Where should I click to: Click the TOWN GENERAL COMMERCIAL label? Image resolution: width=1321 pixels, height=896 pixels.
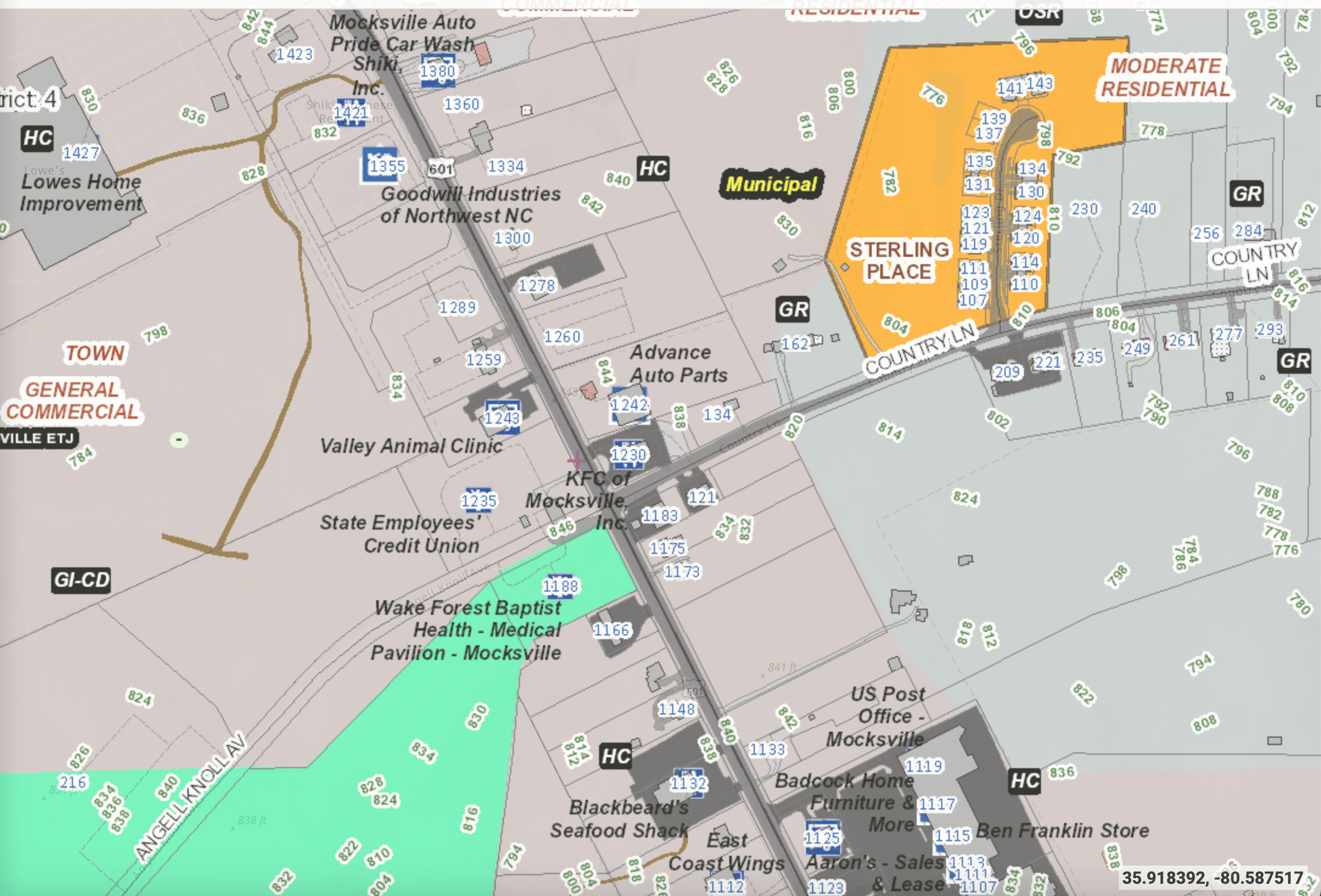pyautogui.click(x=73, y=382)
